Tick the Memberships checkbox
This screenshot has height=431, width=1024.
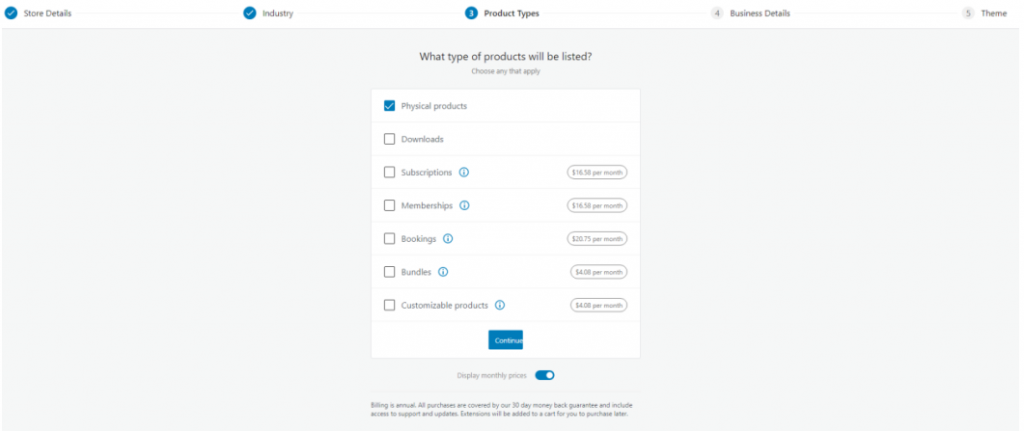[389, 205]
